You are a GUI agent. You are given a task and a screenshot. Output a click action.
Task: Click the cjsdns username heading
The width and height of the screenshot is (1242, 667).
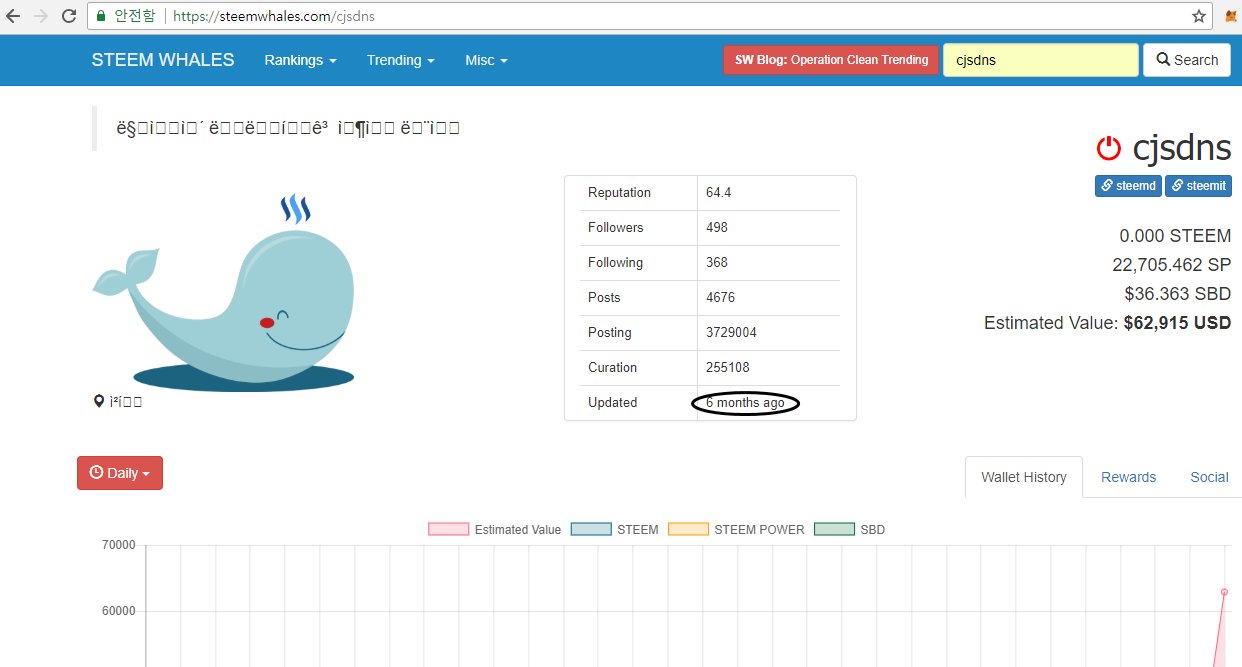point(1182,149)
